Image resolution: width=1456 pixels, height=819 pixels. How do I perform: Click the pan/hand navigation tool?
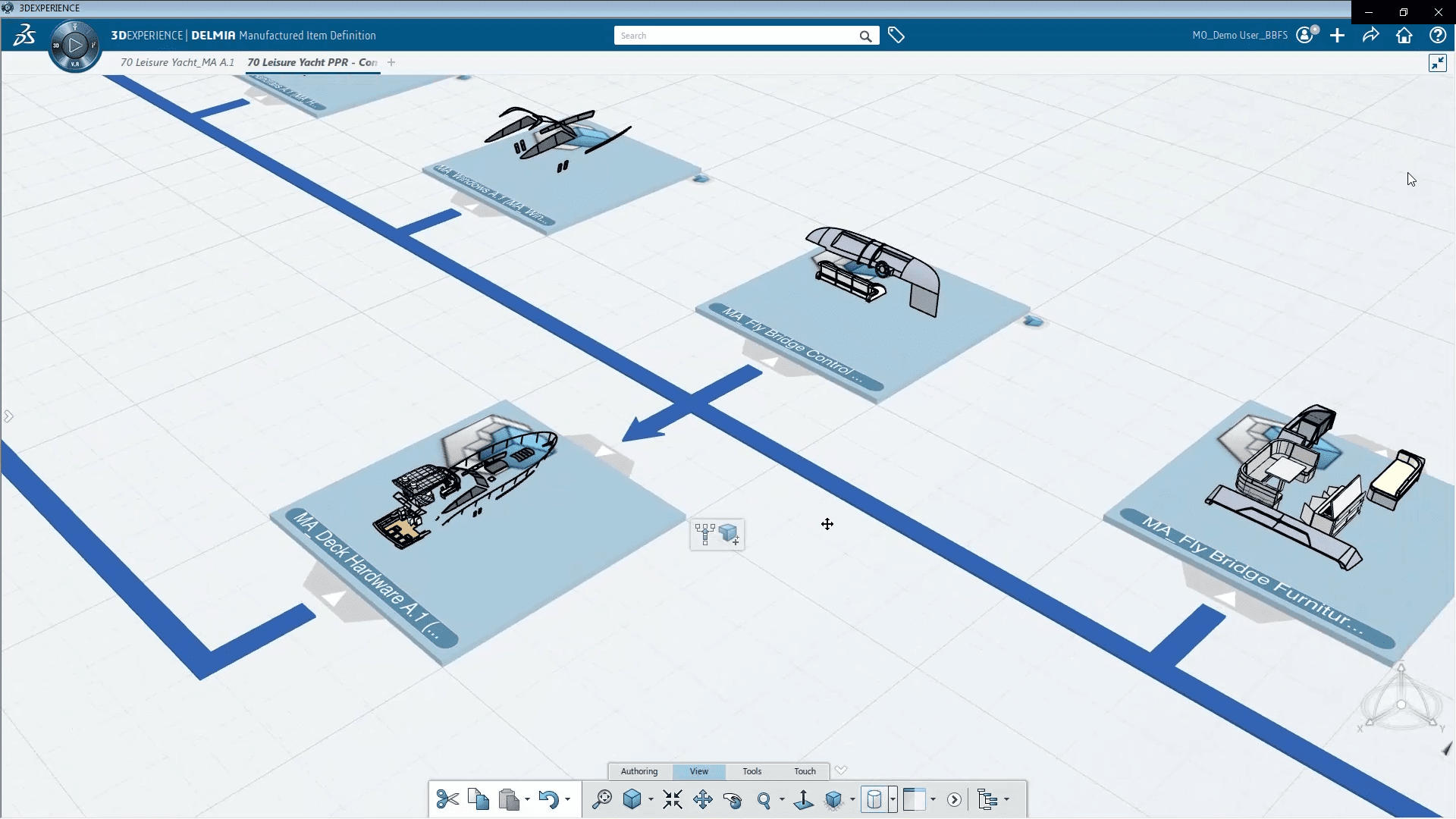tap(703, 798)
